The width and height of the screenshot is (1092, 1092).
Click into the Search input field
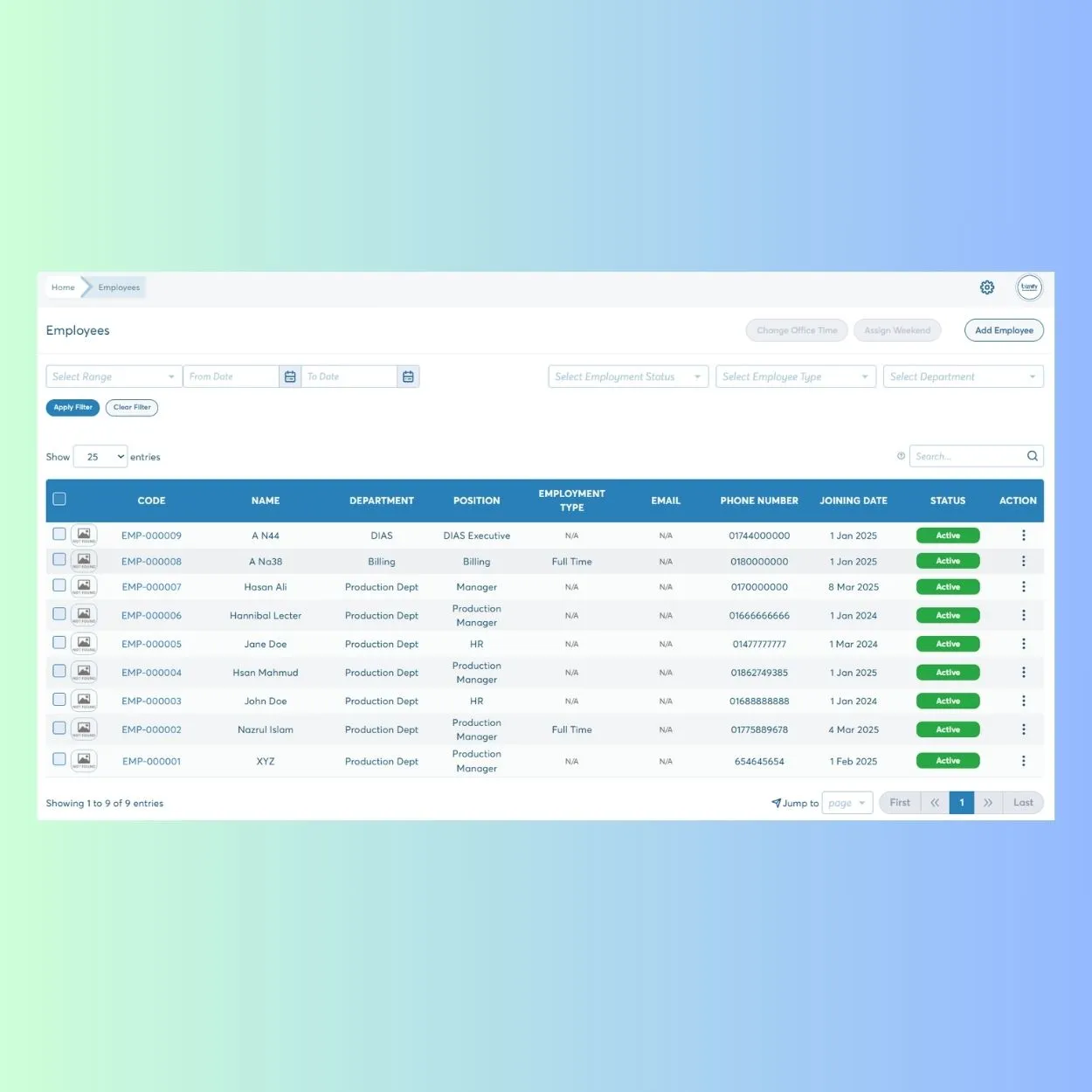[x=966, y=456]
